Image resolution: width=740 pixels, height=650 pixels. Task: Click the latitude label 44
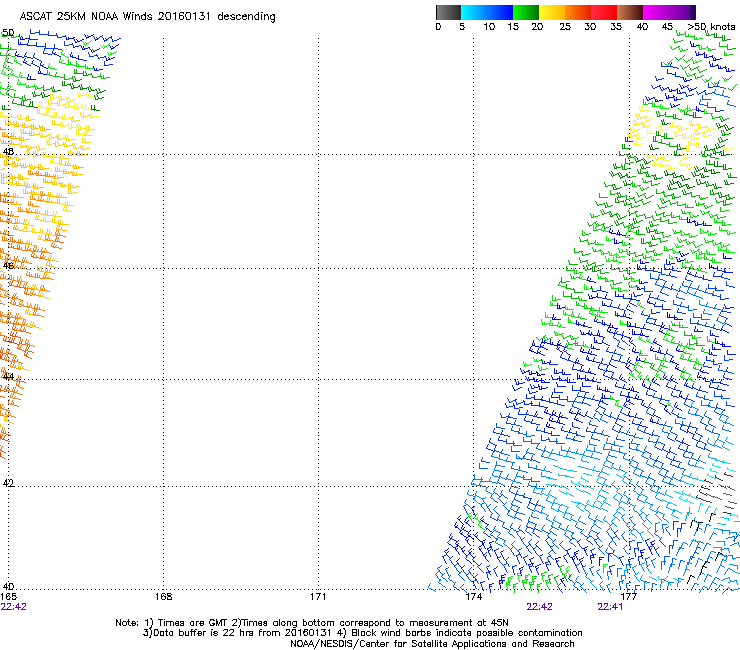(x=8, y=377)
